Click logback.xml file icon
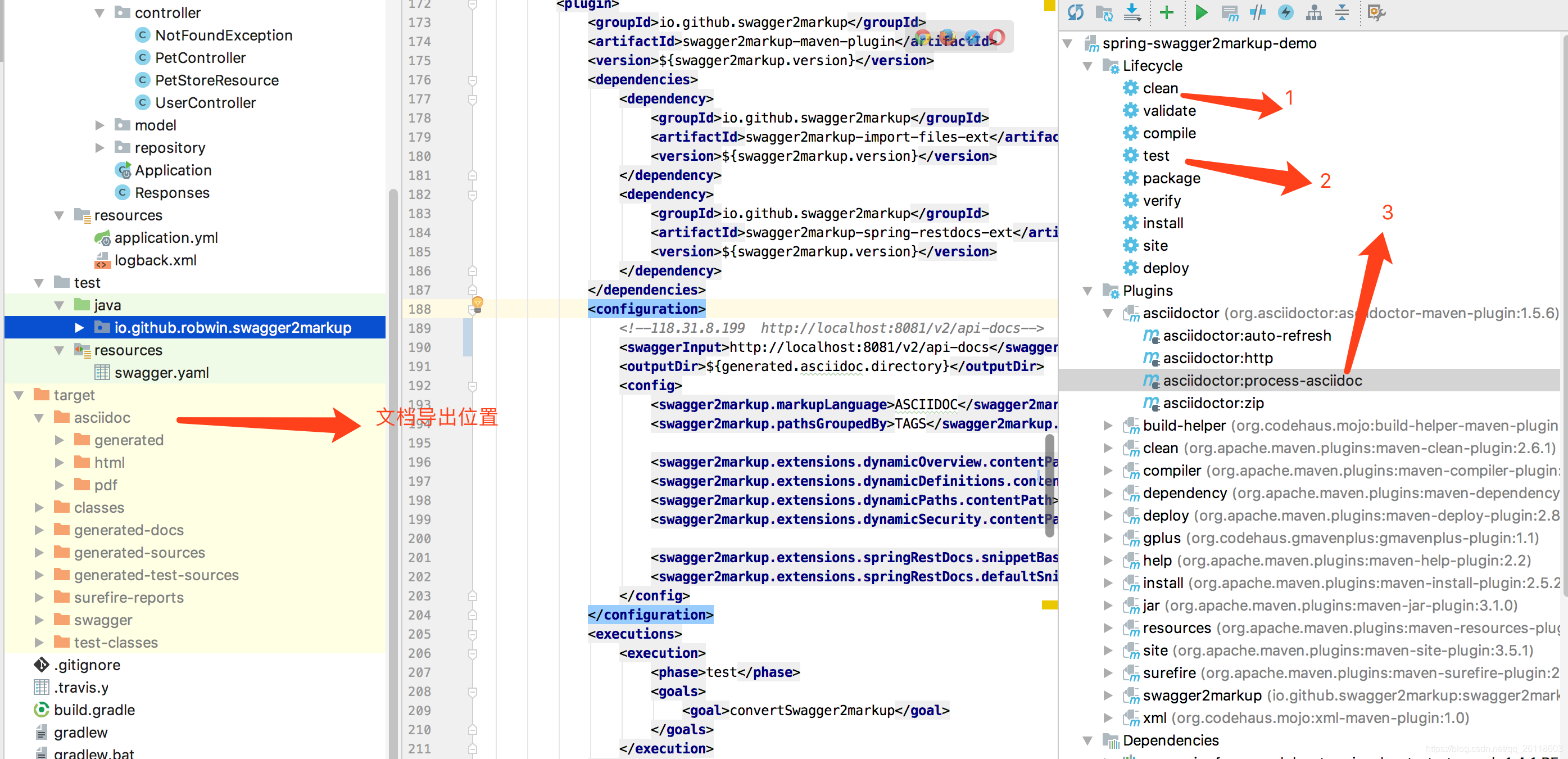Viewport: 1568px width, 759px height. pos(102,260)
